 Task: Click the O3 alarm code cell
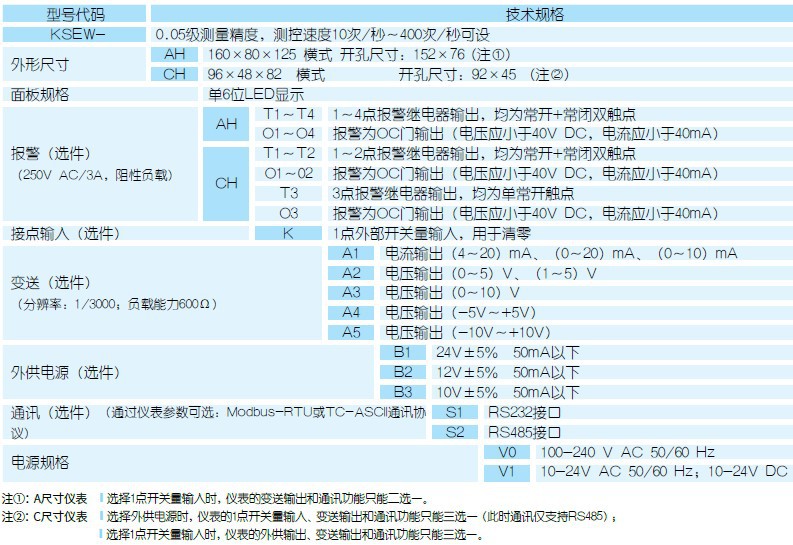(288, 212)
